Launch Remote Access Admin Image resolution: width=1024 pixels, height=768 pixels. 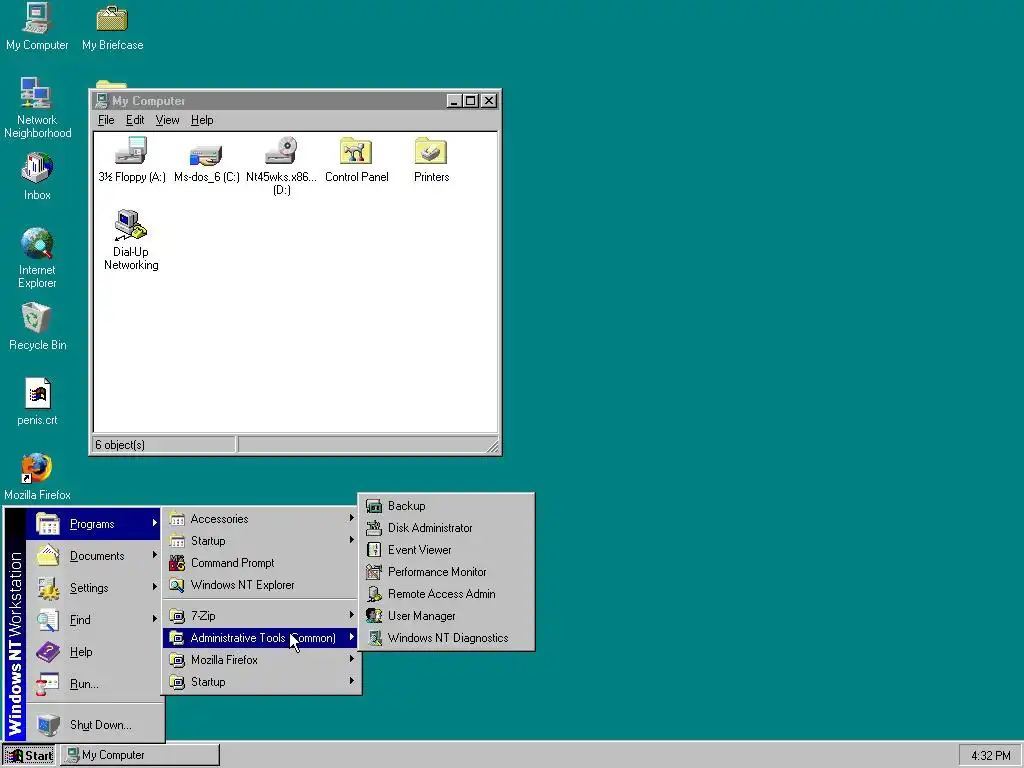(x=447, y=594)
